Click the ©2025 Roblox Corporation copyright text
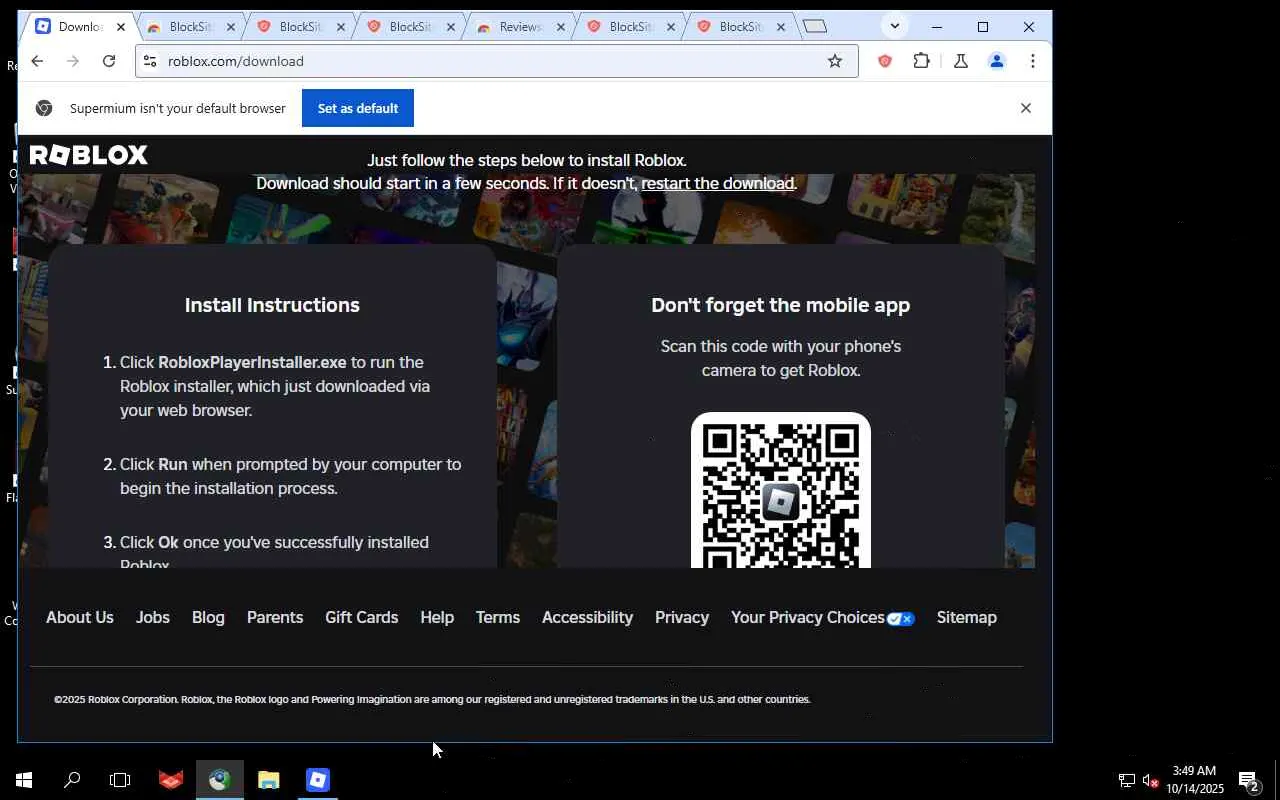Image resolution: width=1280 pixels, height=800 pixels. (432, 699)
